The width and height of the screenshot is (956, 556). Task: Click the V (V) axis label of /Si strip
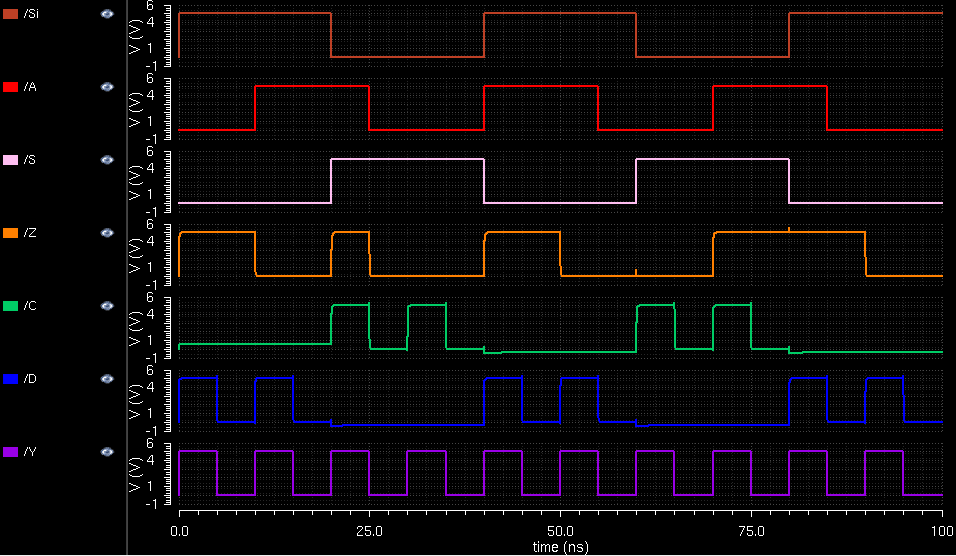(x=135, y=36)
